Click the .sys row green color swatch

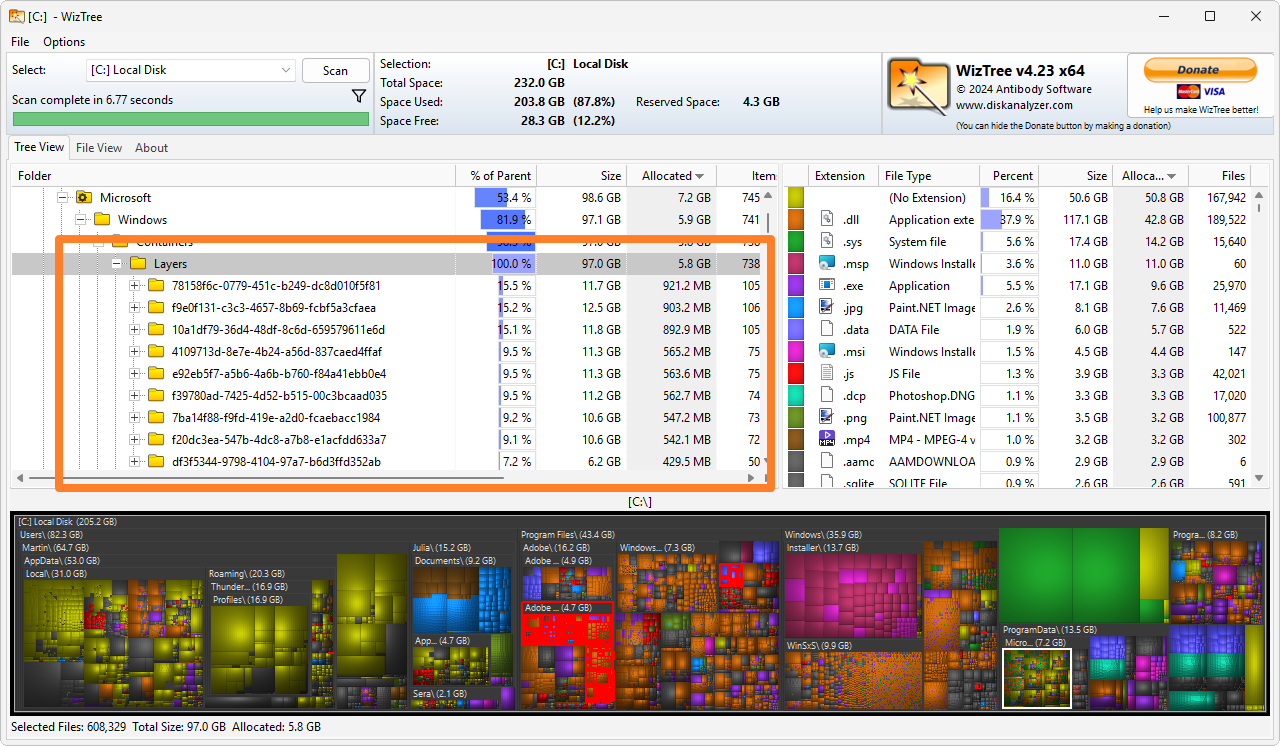pyautogui.click(x=796, y=241)
